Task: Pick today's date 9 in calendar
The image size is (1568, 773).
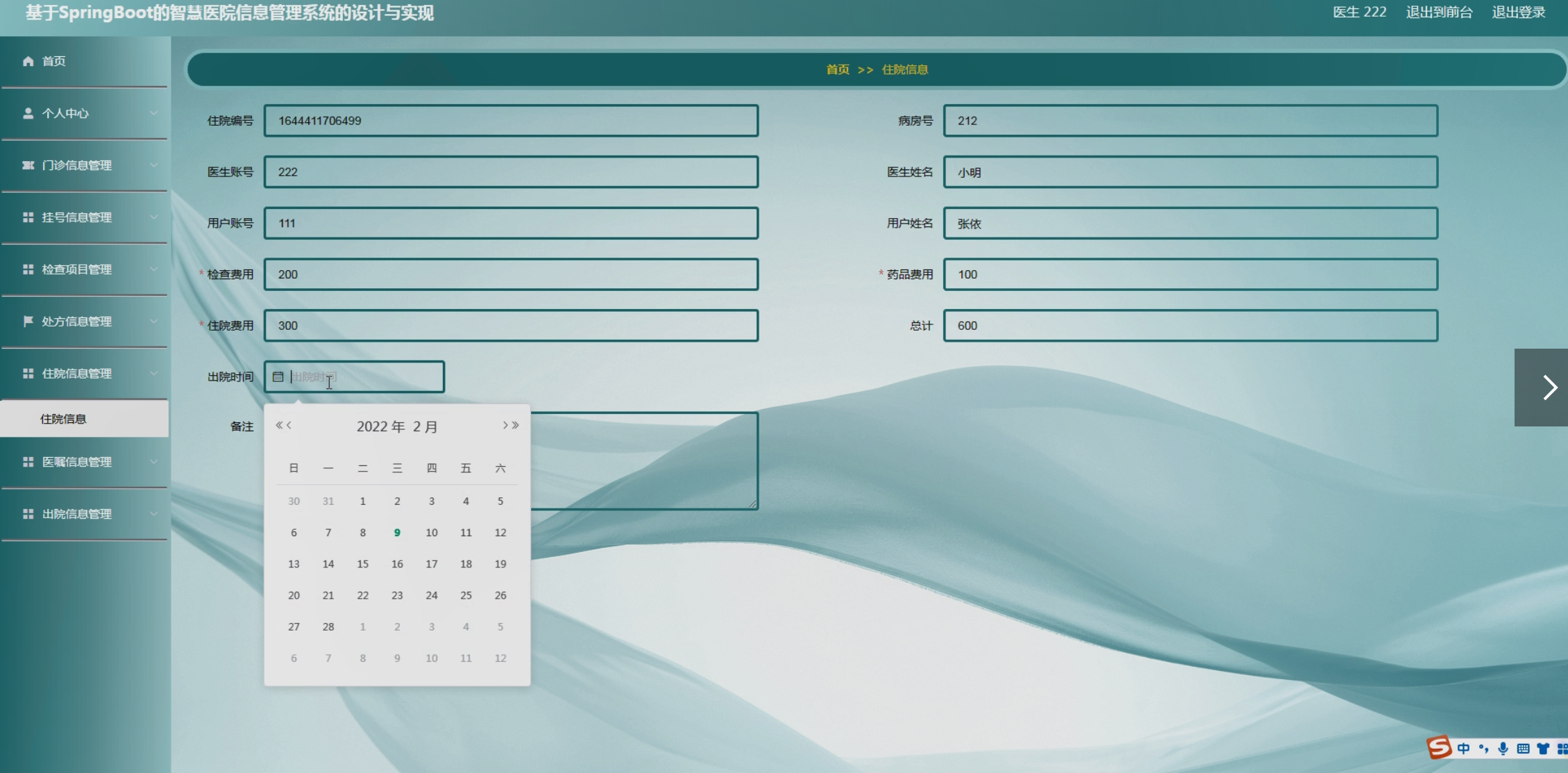Action: pyautogui.click(x=397, y=533)
